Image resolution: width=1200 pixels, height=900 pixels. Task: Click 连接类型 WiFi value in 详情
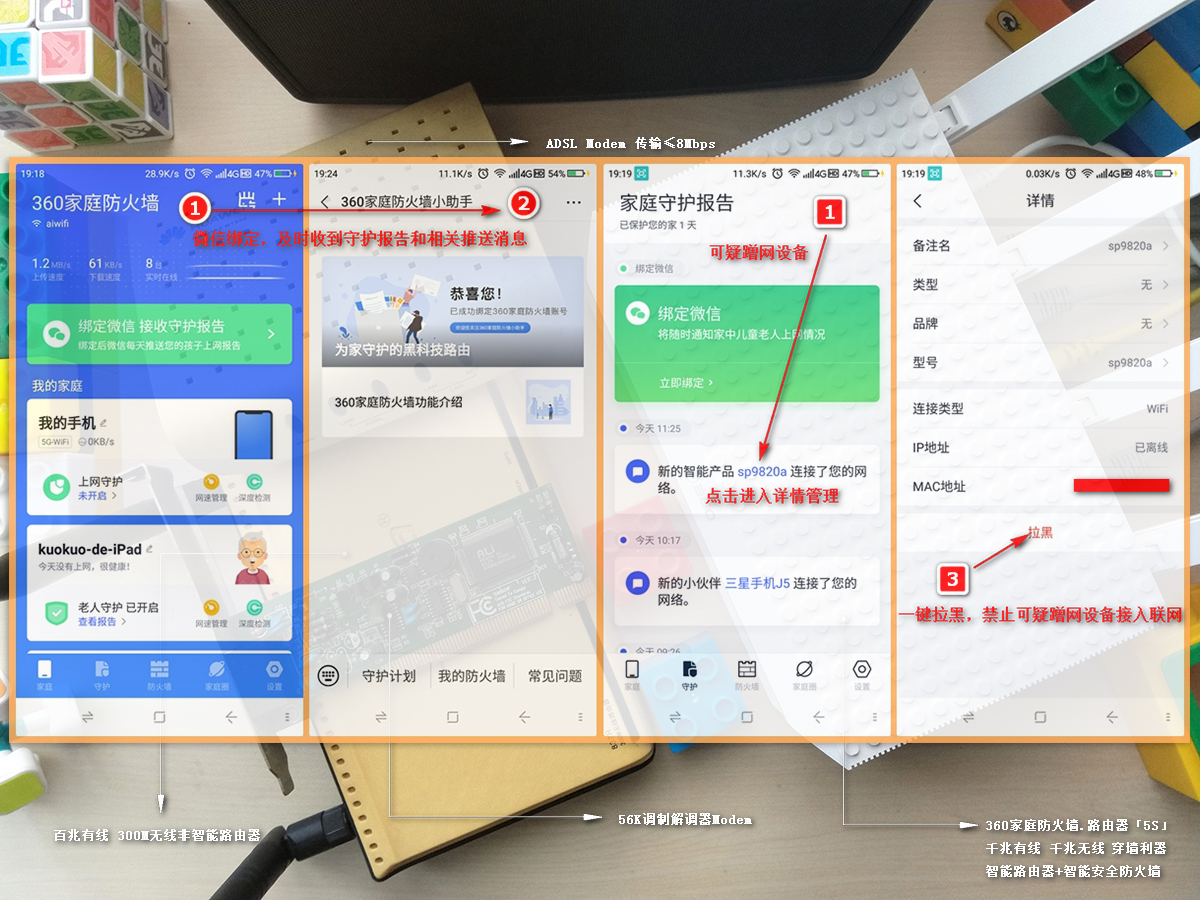point(1157,409)
